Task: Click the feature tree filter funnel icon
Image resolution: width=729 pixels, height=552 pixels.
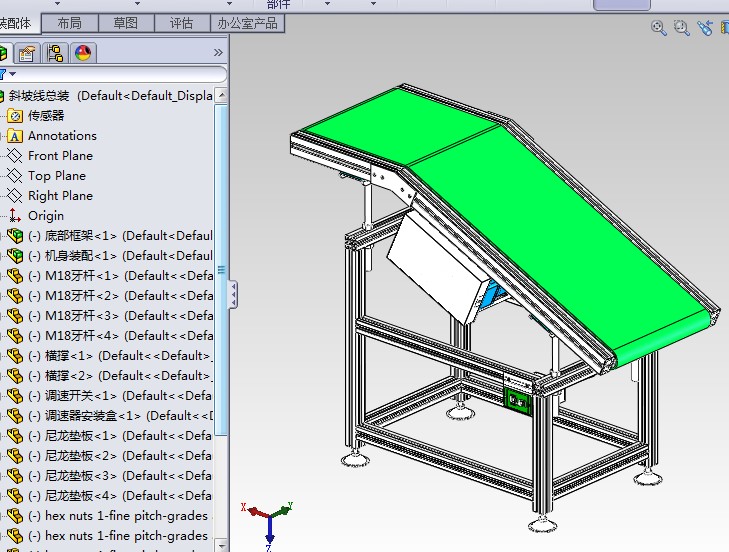Action: click(x=3, y=74)
